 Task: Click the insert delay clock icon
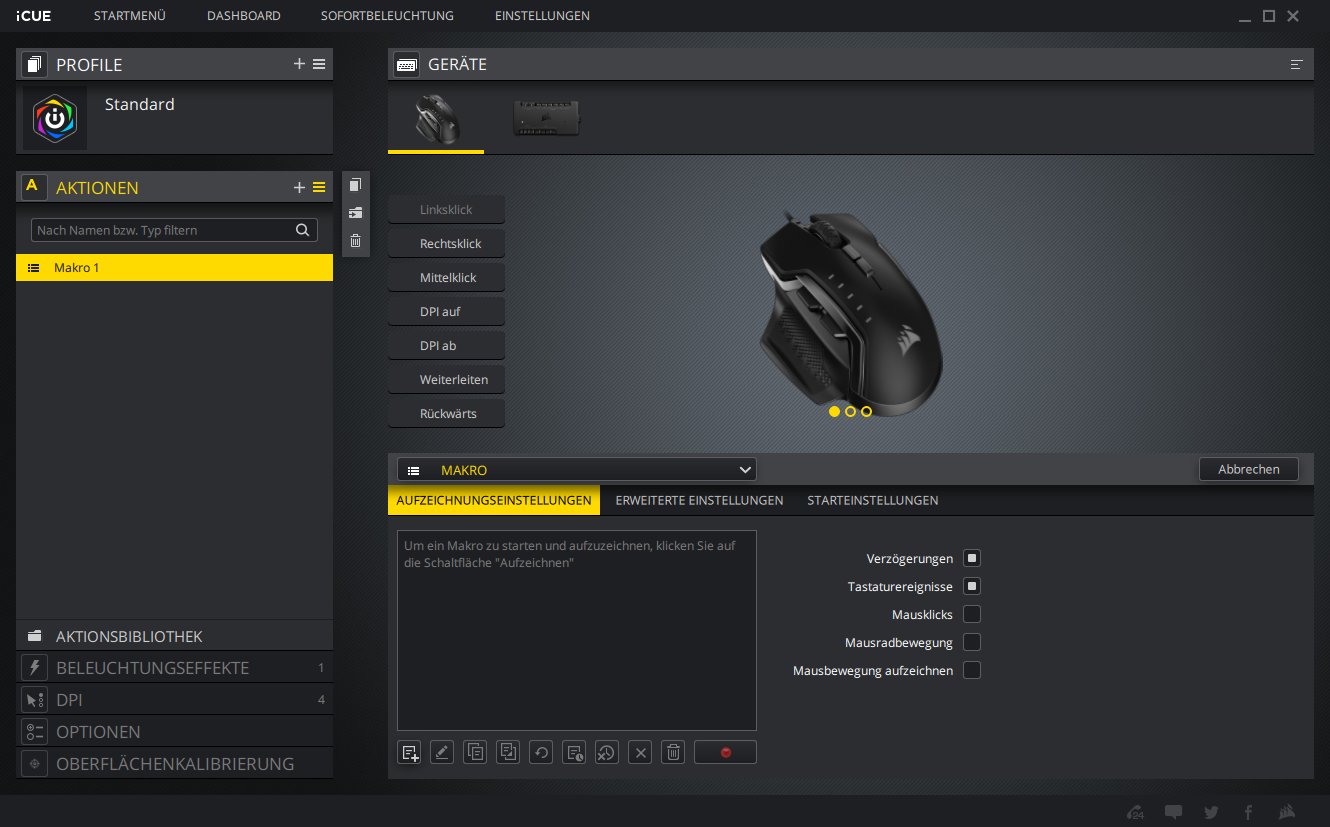point(574,752)
